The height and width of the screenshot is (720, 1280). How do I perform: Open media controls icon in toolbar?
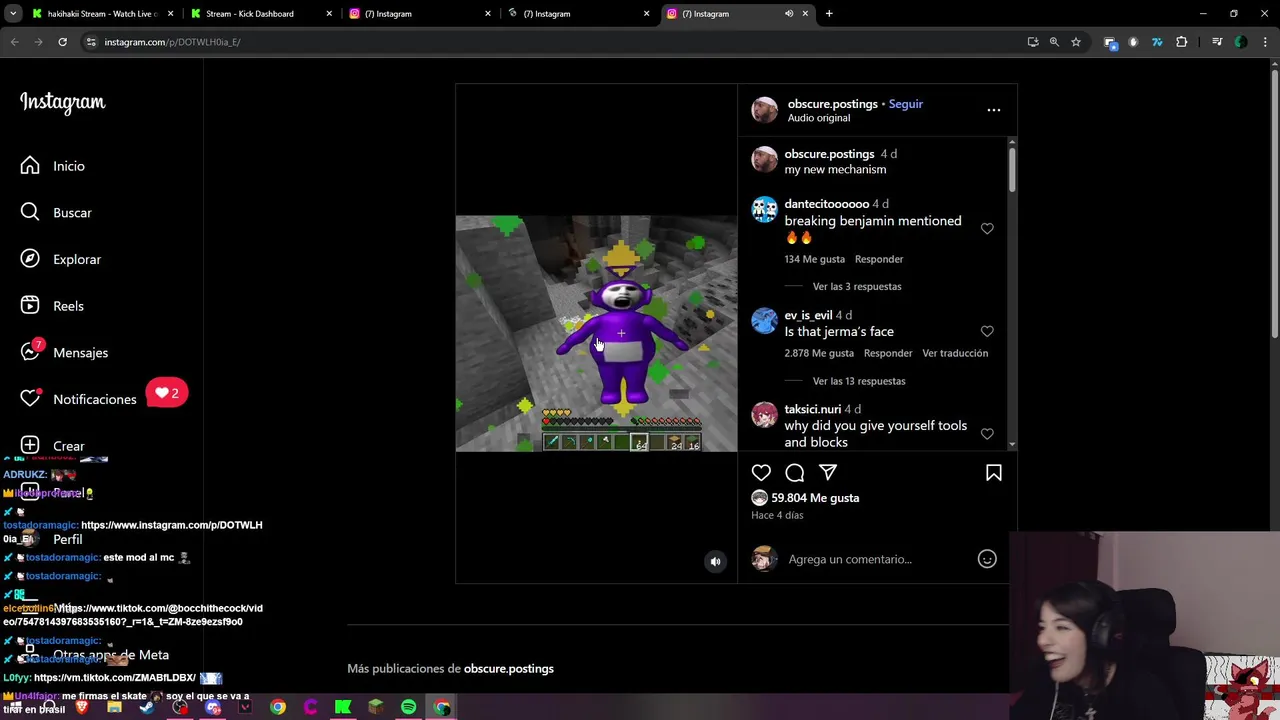tap(1217, 42)
